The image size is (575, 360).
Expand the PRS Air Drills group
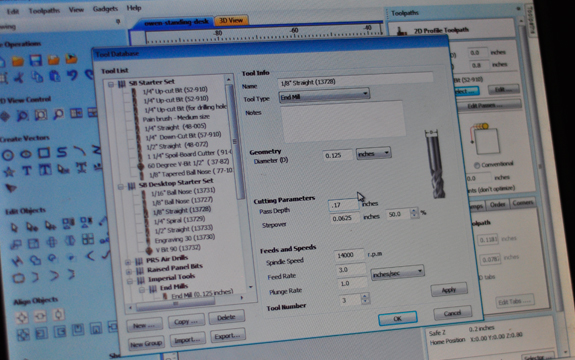[128, 262]
